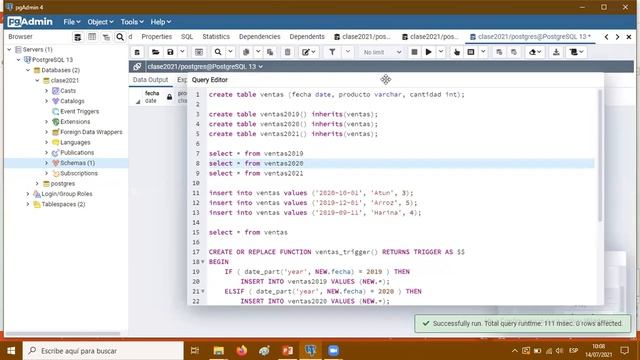Image resolution: width=640 pixels, height=360 pixels.
Task: Open the Object menu
Action: click(100, 22)
